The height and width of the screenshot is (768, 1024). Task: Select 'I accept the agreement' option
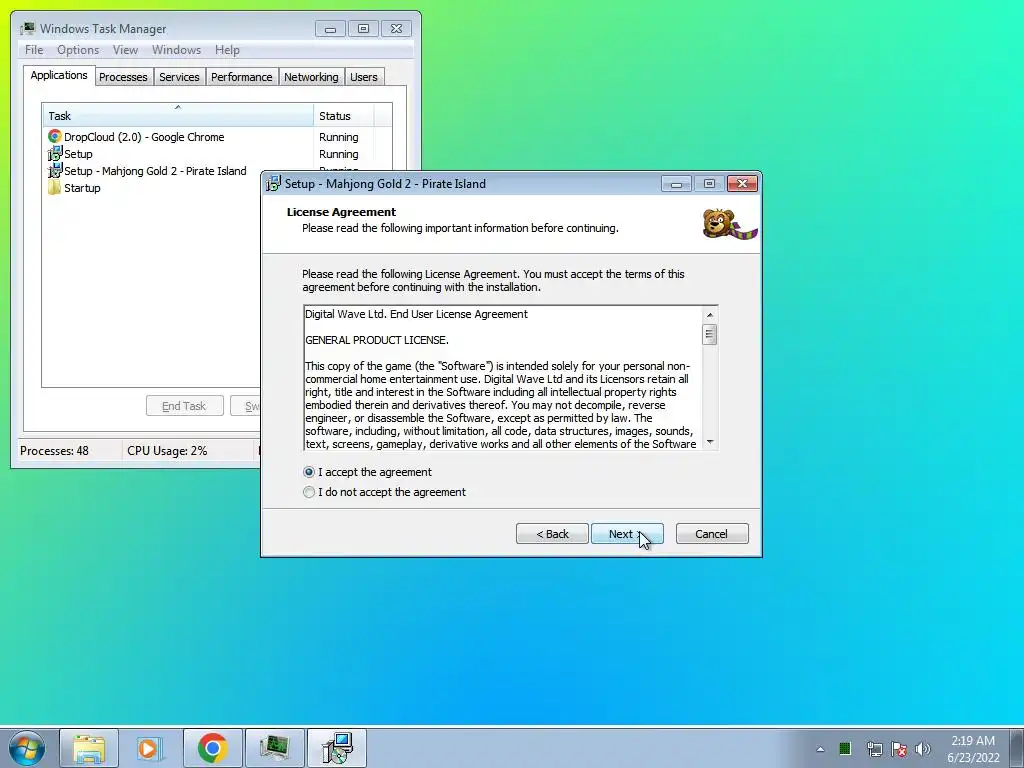tap(367, 472)
